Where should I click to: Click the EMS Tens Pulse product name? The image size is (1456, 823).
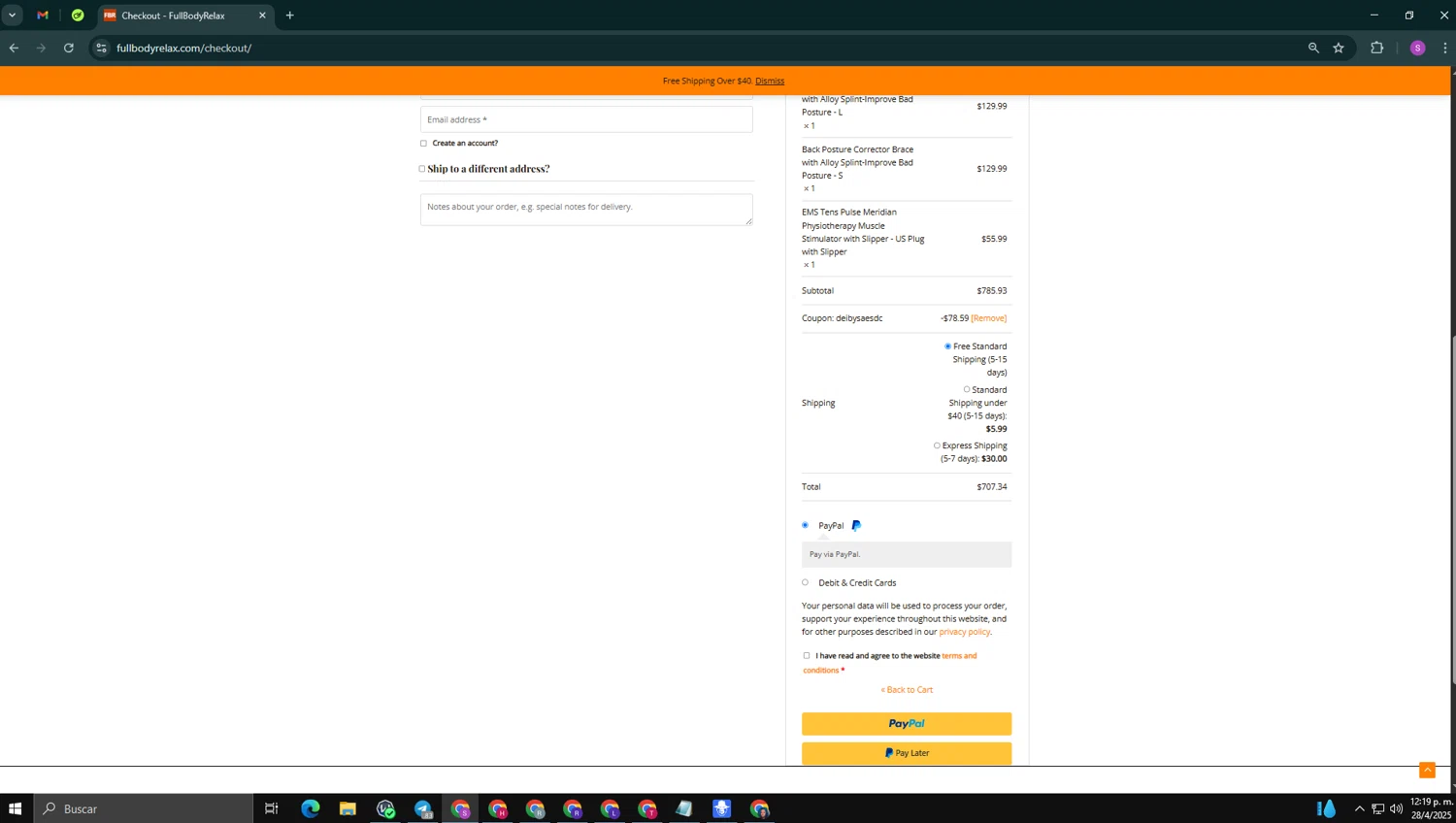863,232
